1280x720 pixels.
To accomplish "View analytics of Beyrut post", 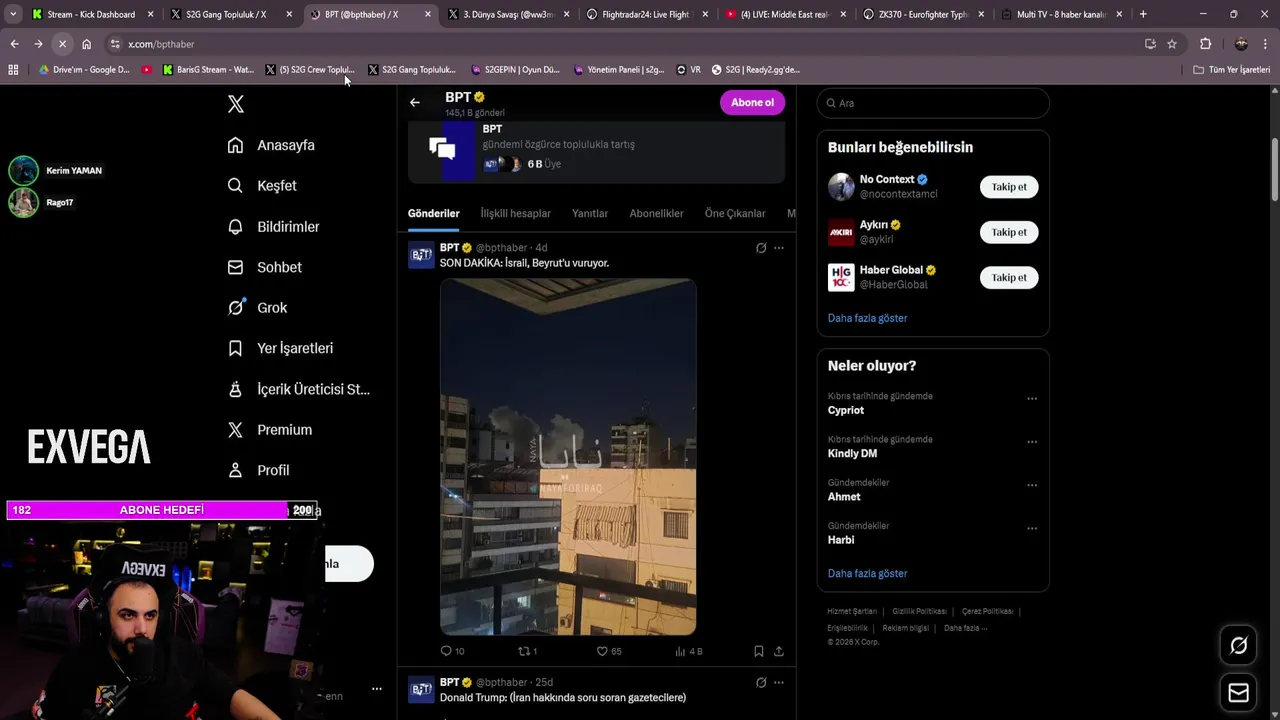I will click(688, 651).
